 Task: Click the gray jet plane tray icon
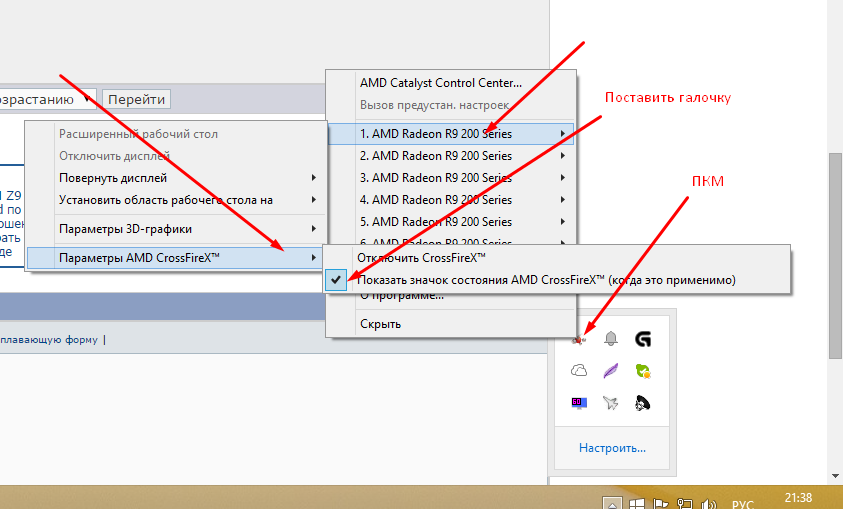611,403
